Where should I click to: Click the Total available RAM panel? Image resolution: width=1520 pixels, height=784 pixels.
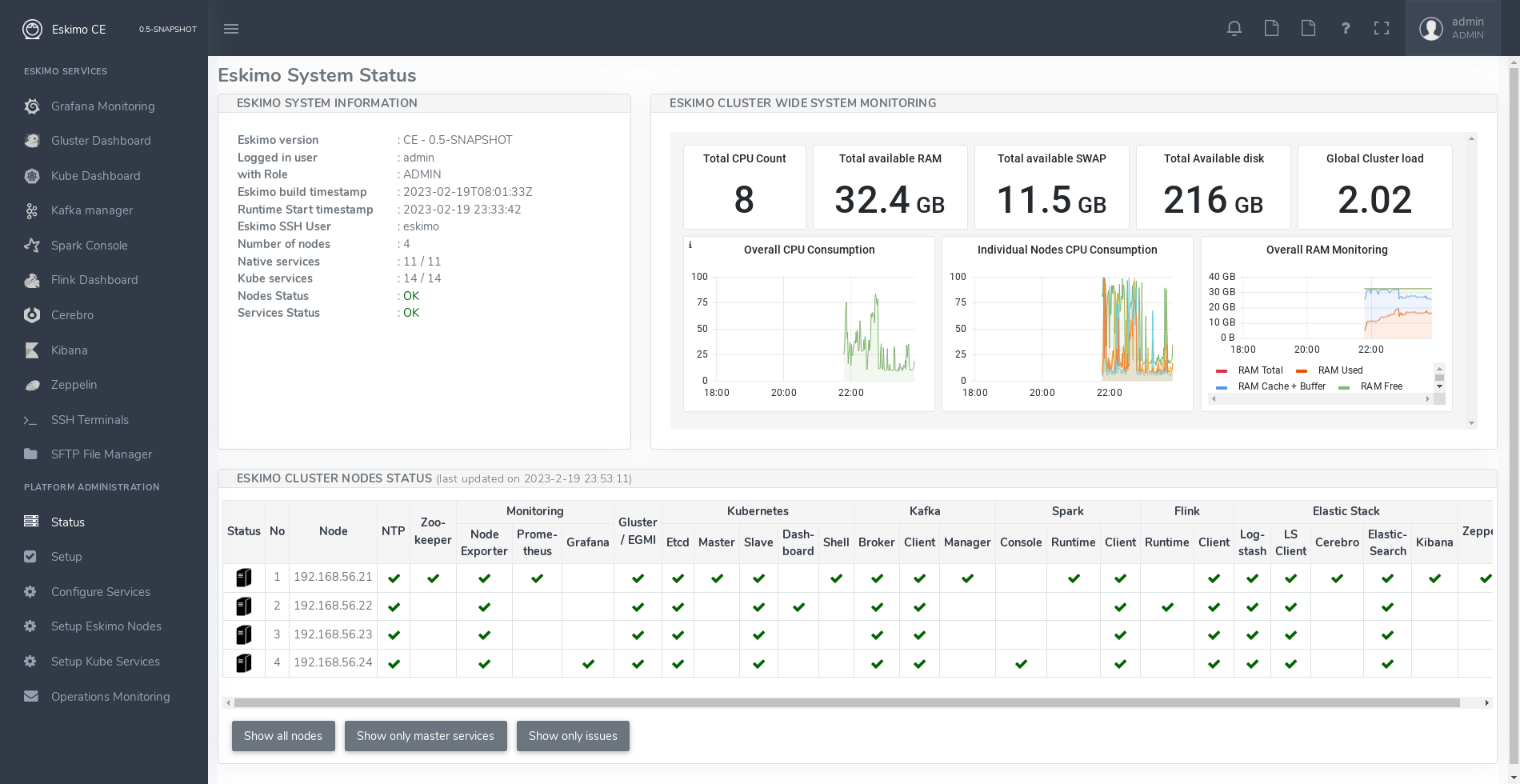pyautogui.click(x=890, y=187)
